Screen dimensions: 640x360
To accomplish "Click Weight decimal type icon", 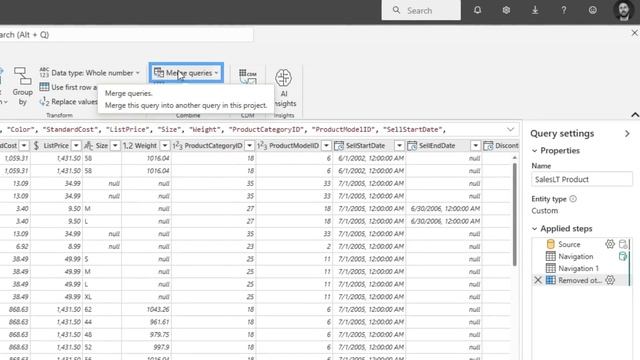I will click(x=128, y=145).
